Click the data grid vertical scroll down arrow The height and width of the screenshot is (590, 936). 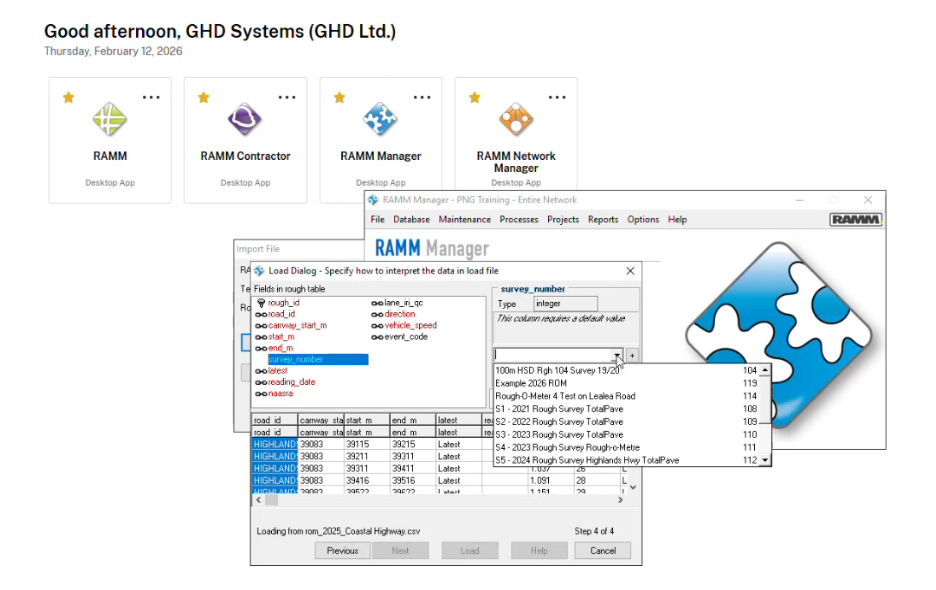tap(633, 487)
